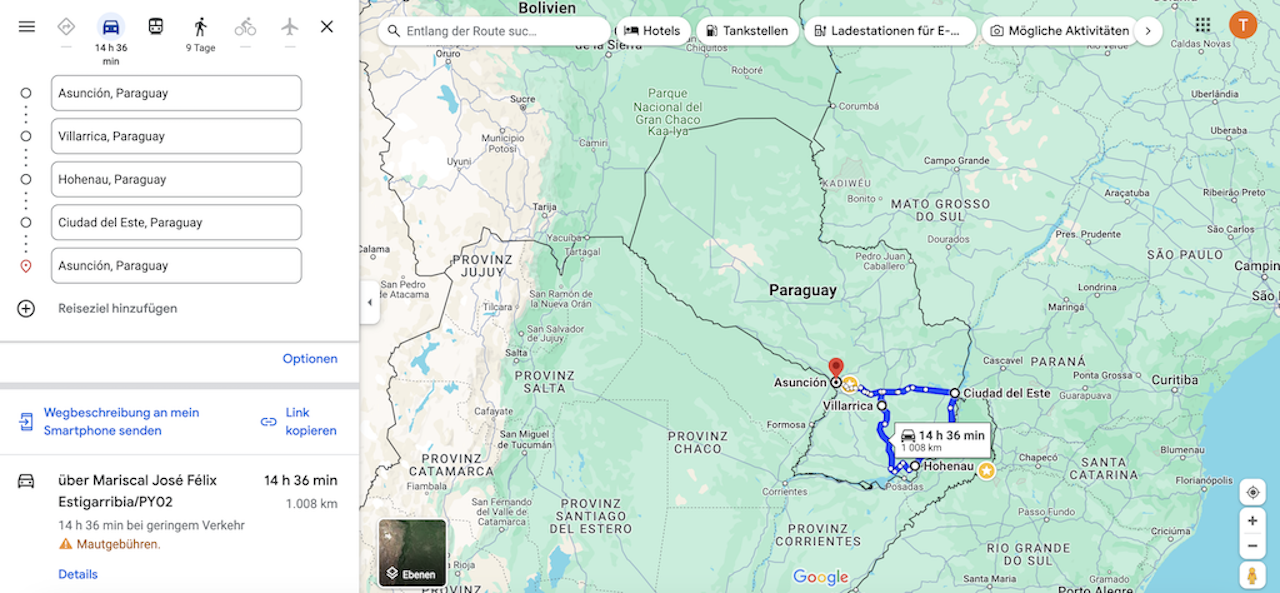Viewport: 1280px width, 593px height.
Task: Click Curitiba city label
Action: pos(1174,380)
